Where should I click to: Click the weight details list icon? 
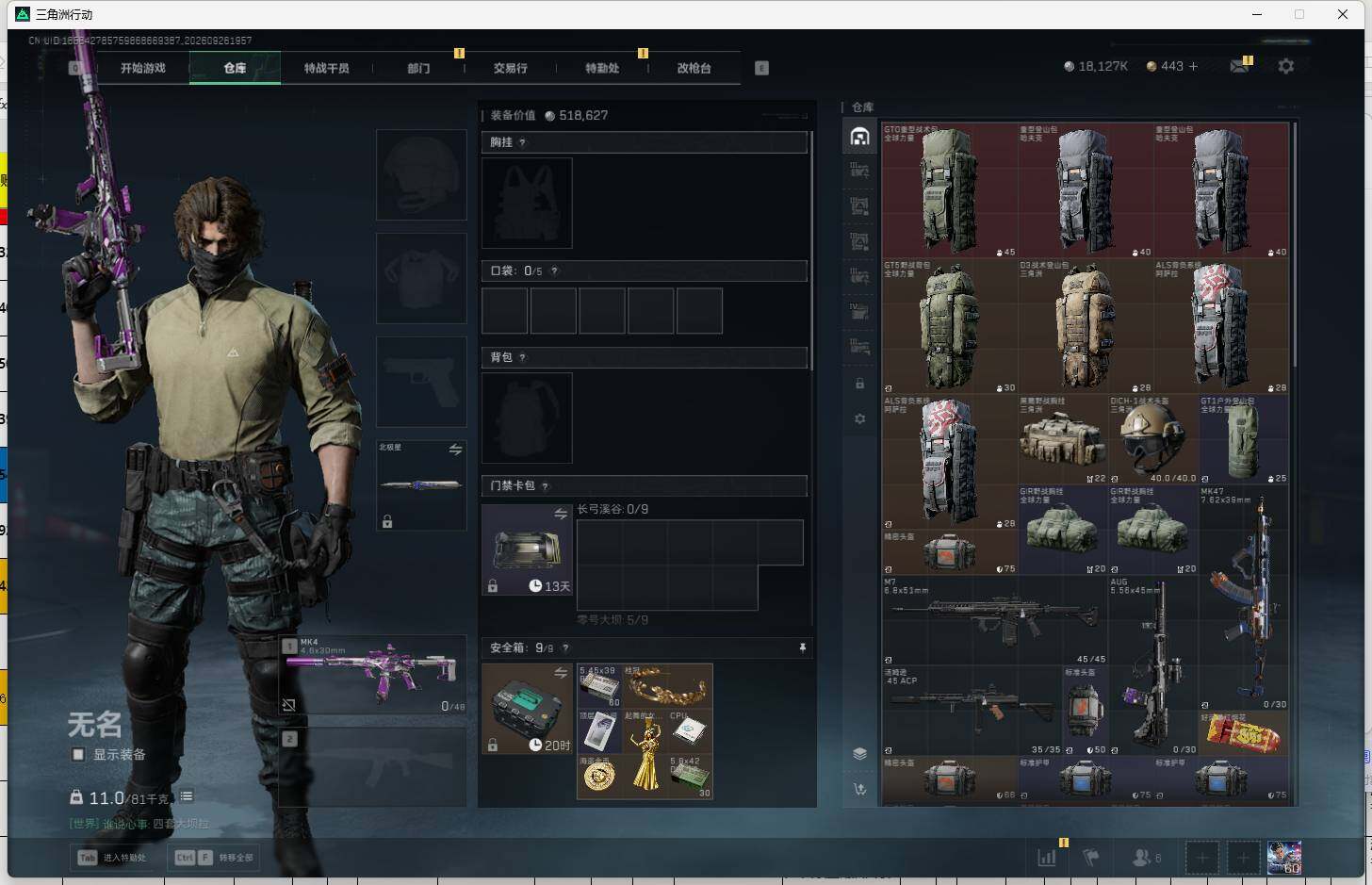click(x=187, y=796)
